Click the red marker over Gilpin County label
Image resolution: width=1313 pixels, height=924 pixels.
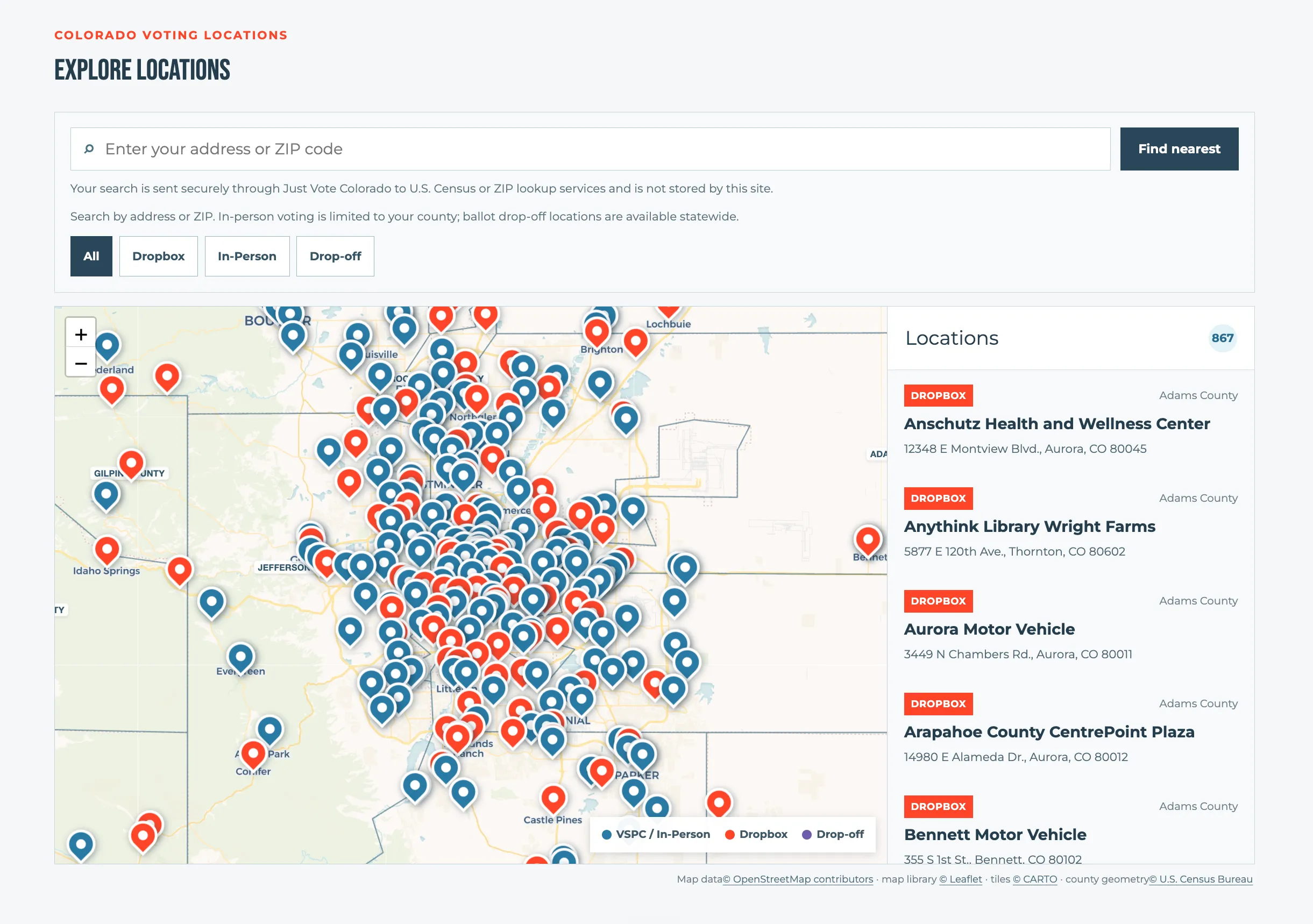(131, 465)
